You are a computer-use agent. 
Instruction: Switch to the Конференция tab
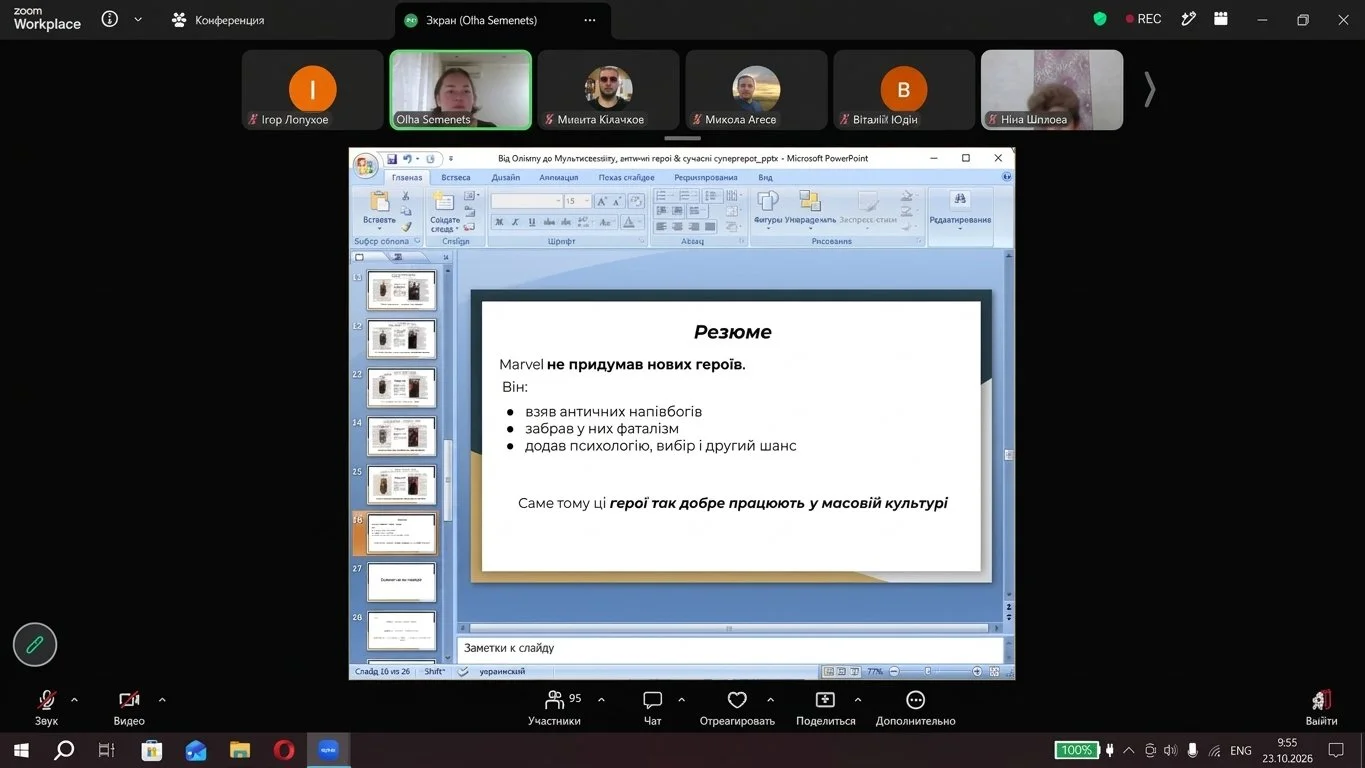pyautogui.click(x=218, y=20)
